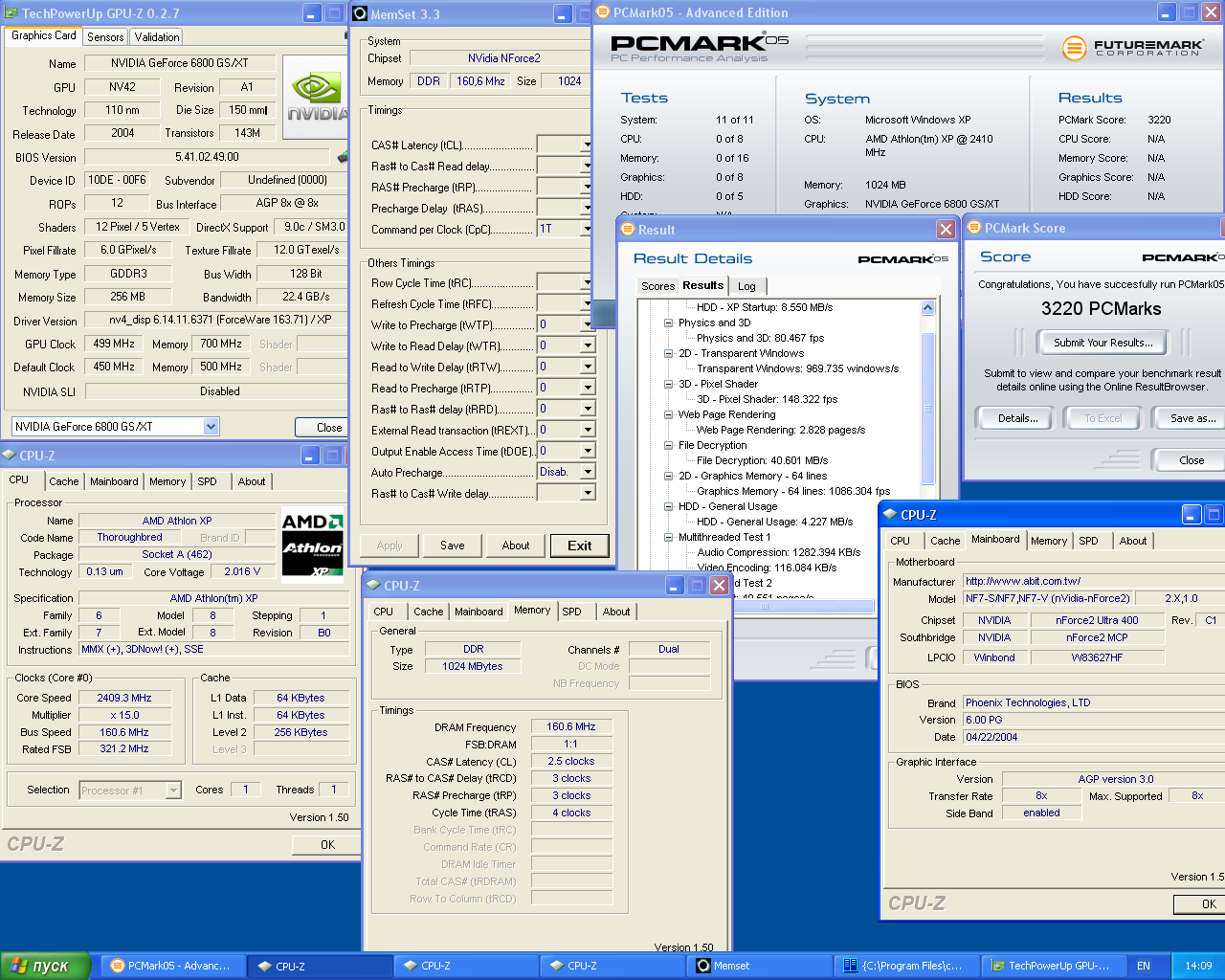Open Cache tab in CPU-Z Memory window

point(429,612)
